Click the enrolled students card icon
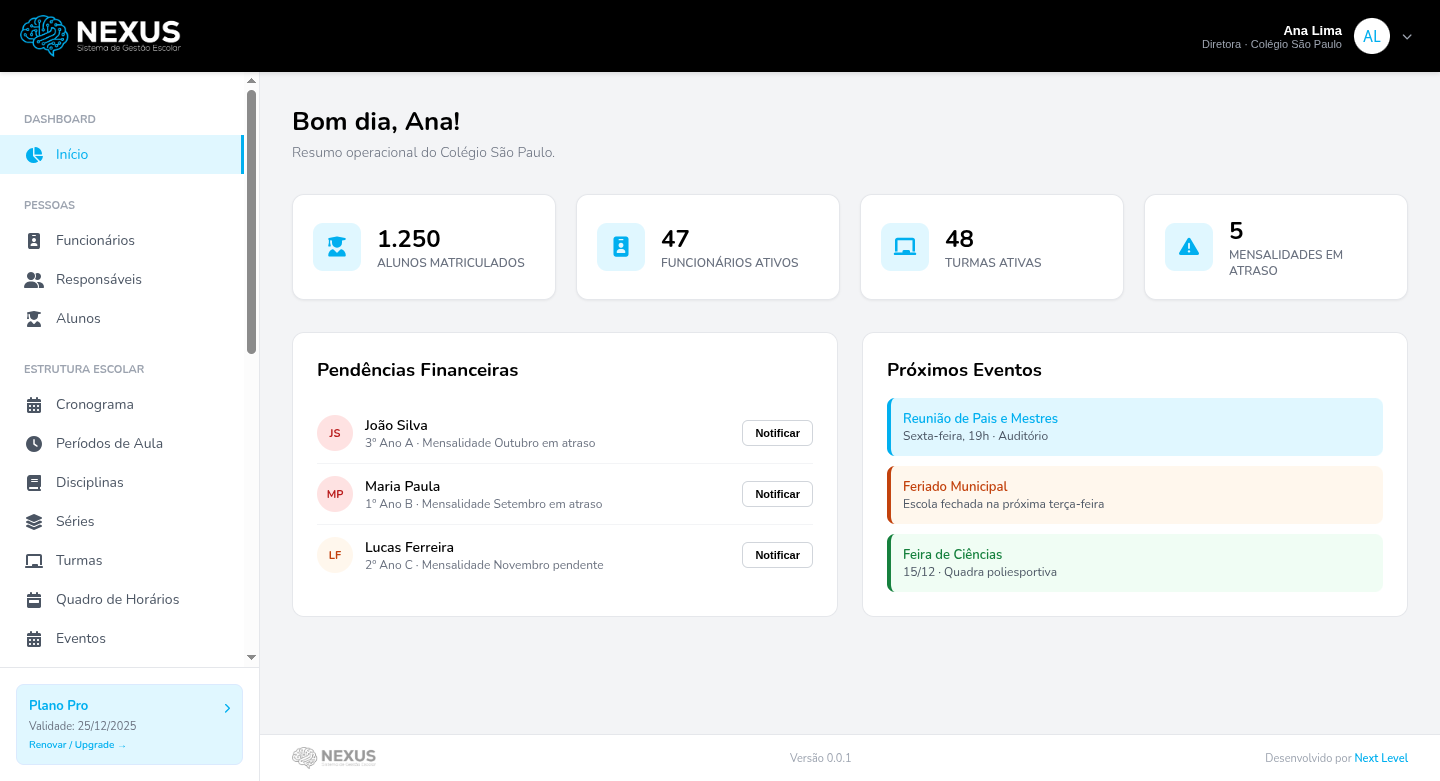 click(x=337, y=247)
